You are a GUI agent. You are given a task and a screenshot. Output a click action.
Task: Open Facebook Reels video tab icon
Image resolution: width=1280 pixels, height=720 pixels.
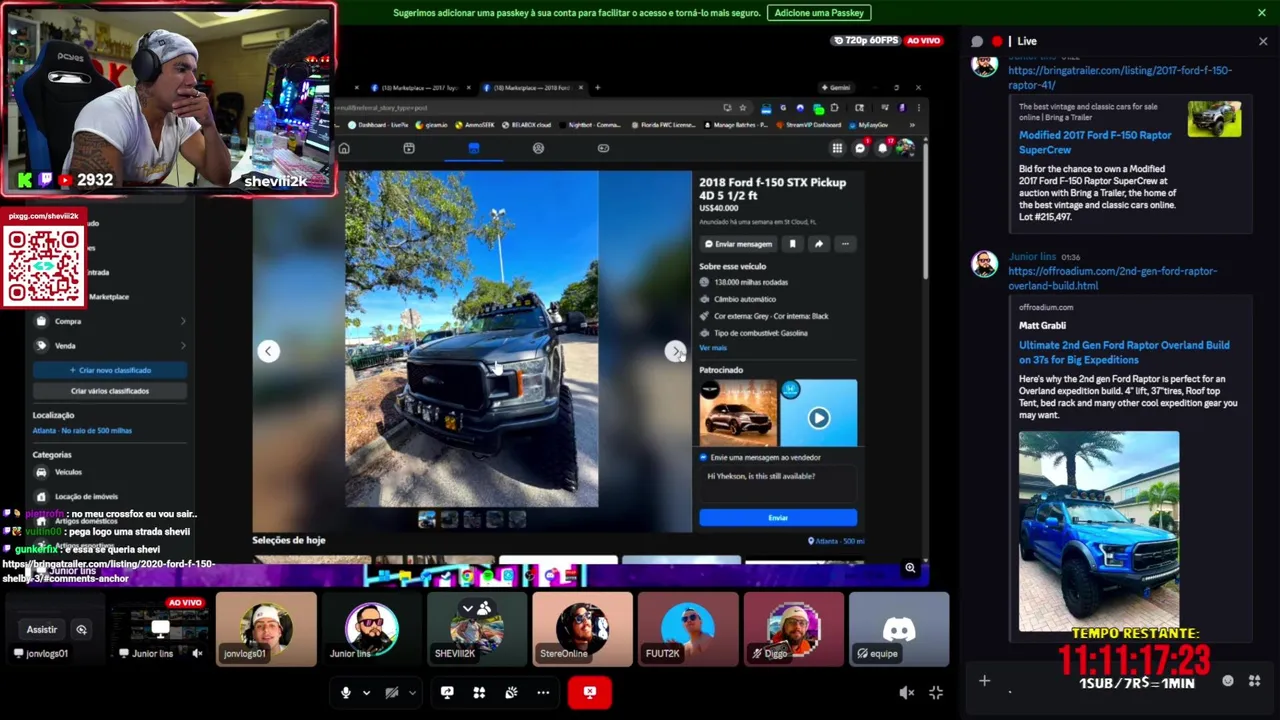(409, 148)
